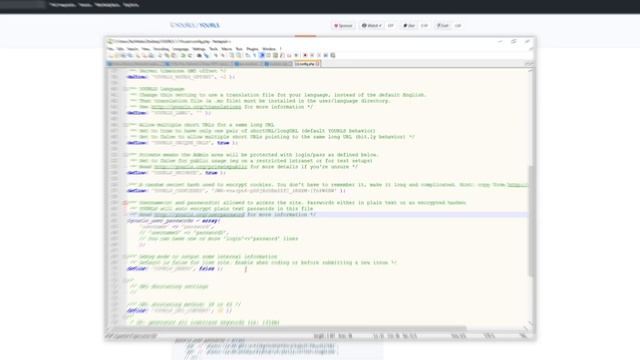Click the Watch dropdown button on GitHub

(371, 26)
